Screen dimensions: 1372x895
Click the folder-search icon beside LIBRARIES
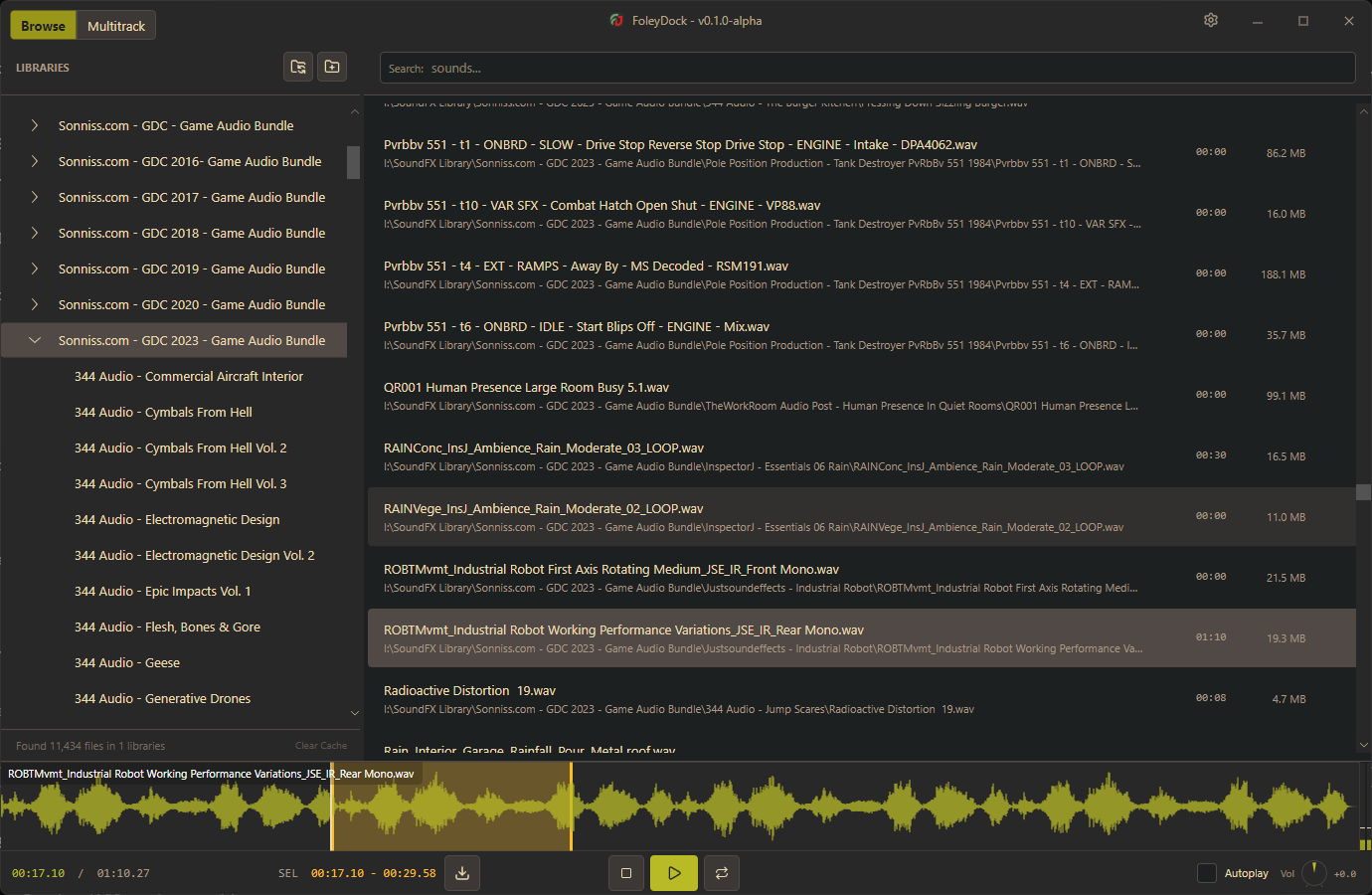298,67
